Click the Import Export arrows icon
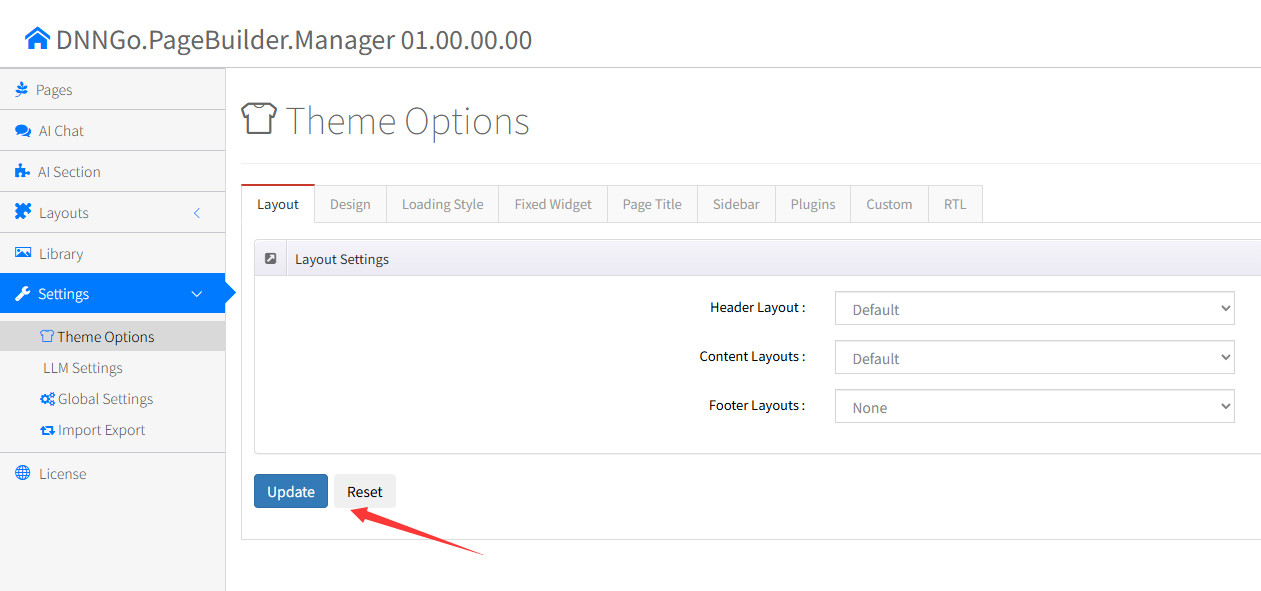This screenshot has height=591, width=1261. [x=47, y=430]
